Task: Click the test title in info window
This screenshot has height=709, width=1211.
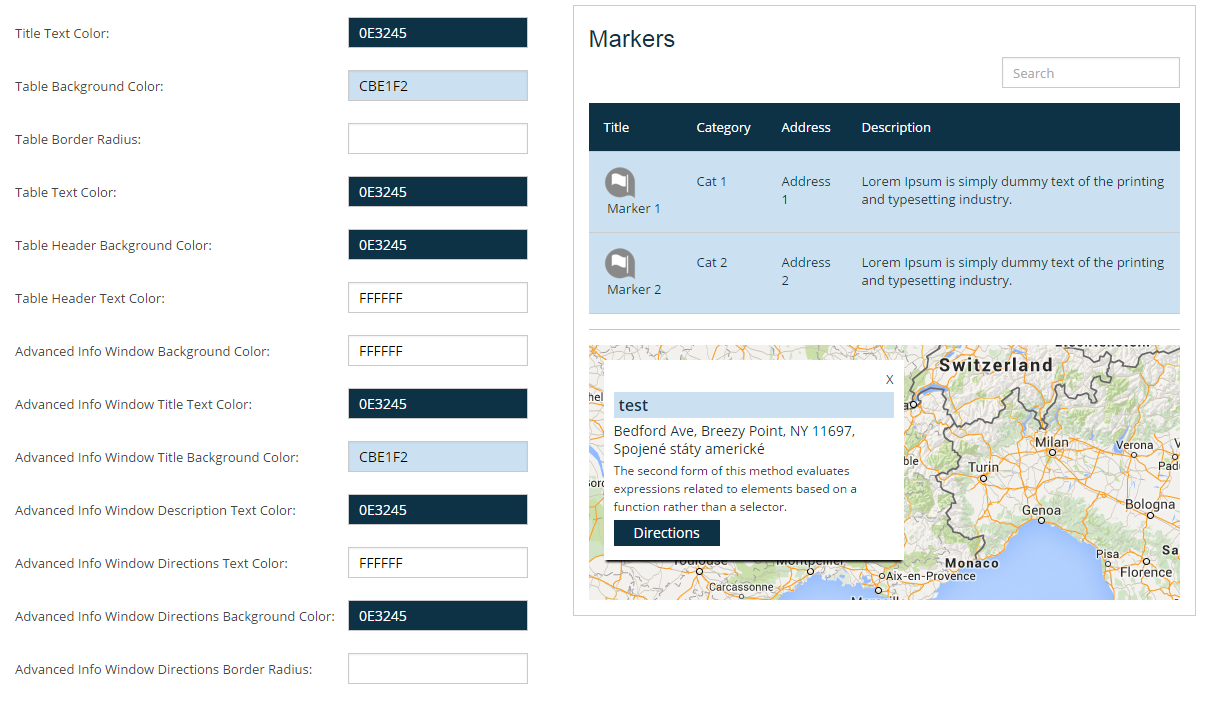Action: pyautogui.click(x=634, y=405)
